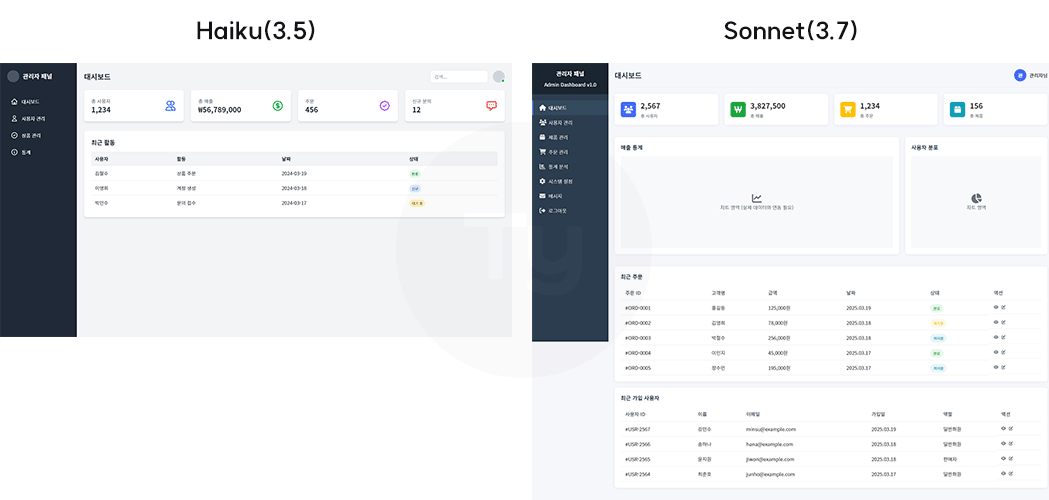This screenshot has width=1049, height=500.
Task: Edit user #USR-2567 with pencil icon
Action: 1011,428
